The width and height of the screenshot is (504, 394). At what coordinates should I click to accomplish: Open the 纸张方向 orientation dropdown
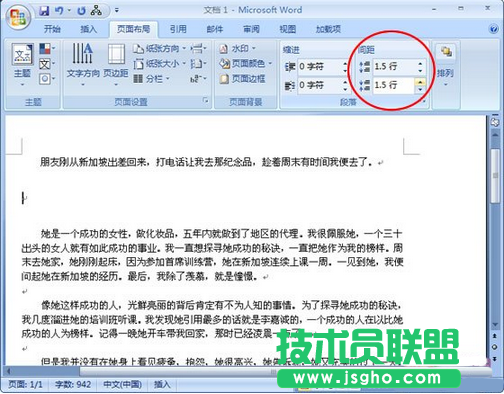click(x=160, y=49)
